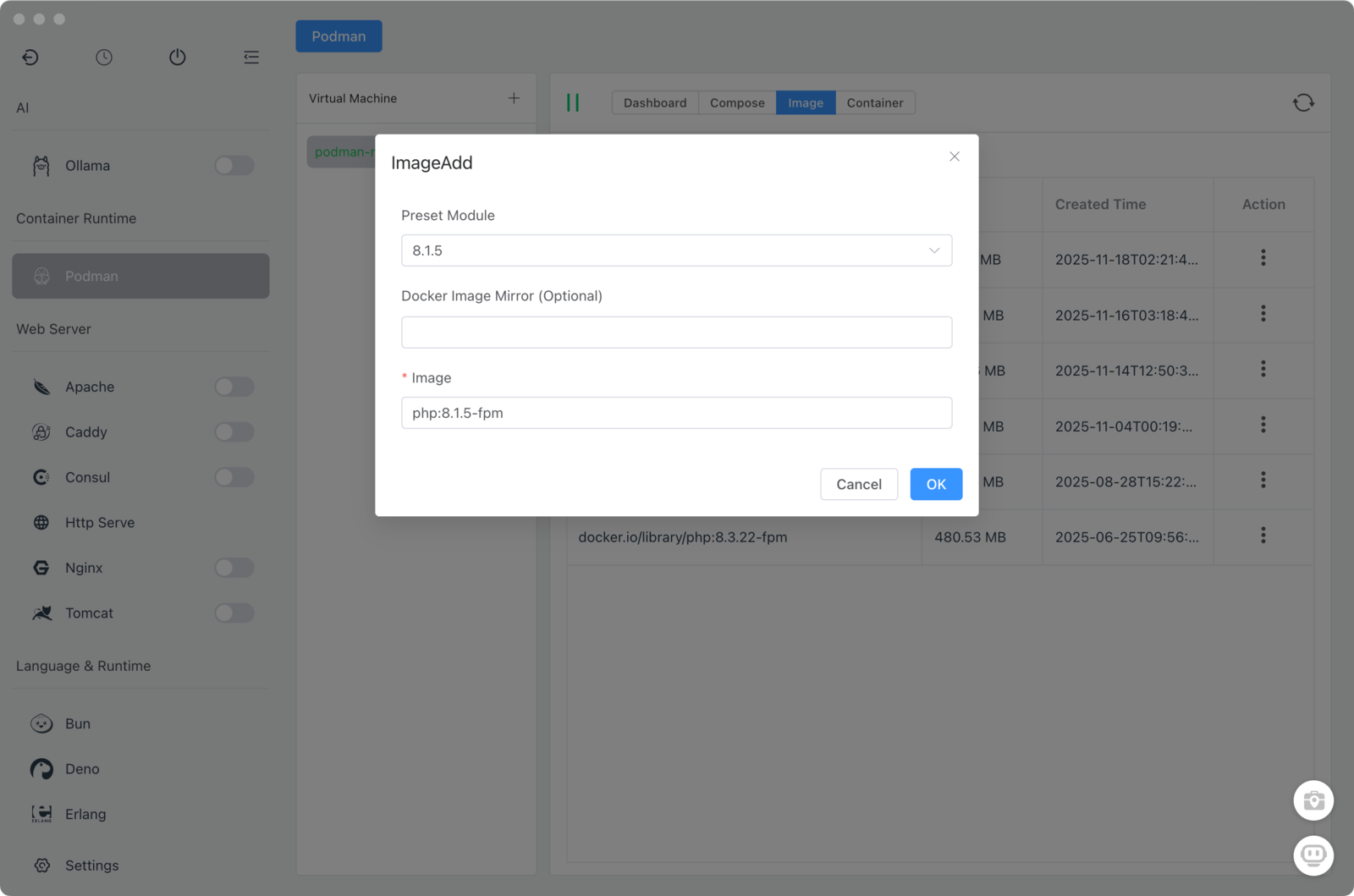
Task: Expand the Preset Module dropdown
Action: pyautogui.click(x=676, y=250)
